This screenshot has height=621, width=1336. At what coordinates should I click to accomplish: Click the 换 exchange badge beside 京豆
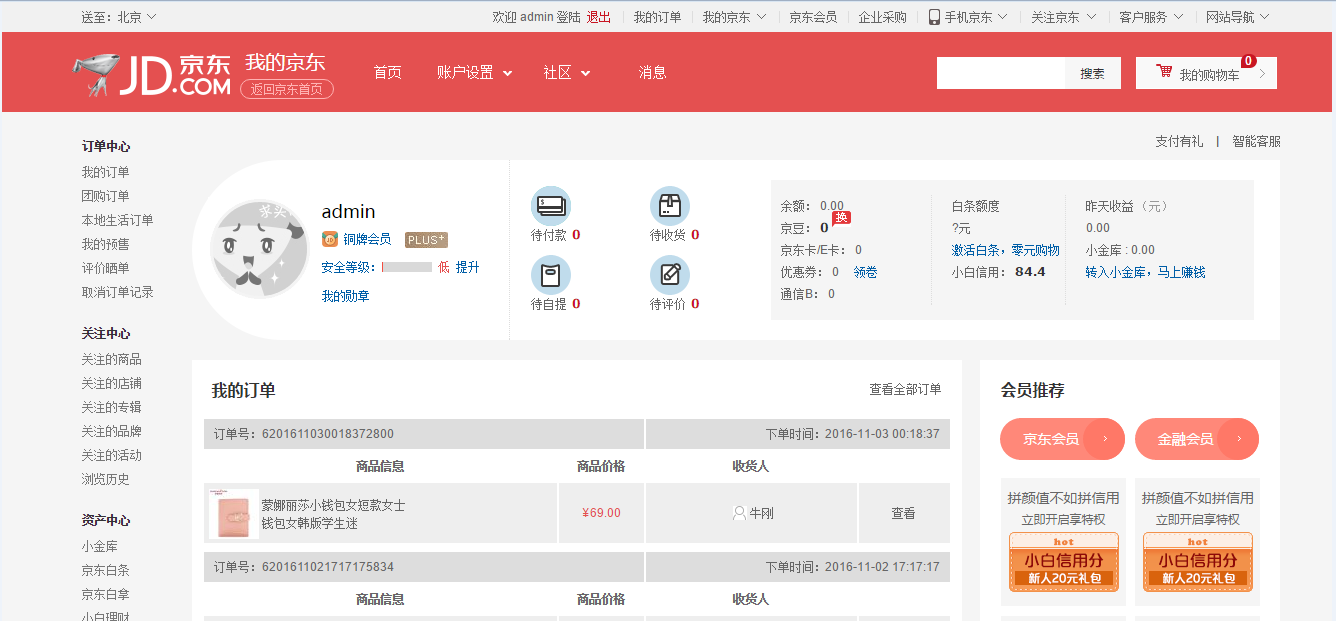pyautogui.click(x=841, y=218)
